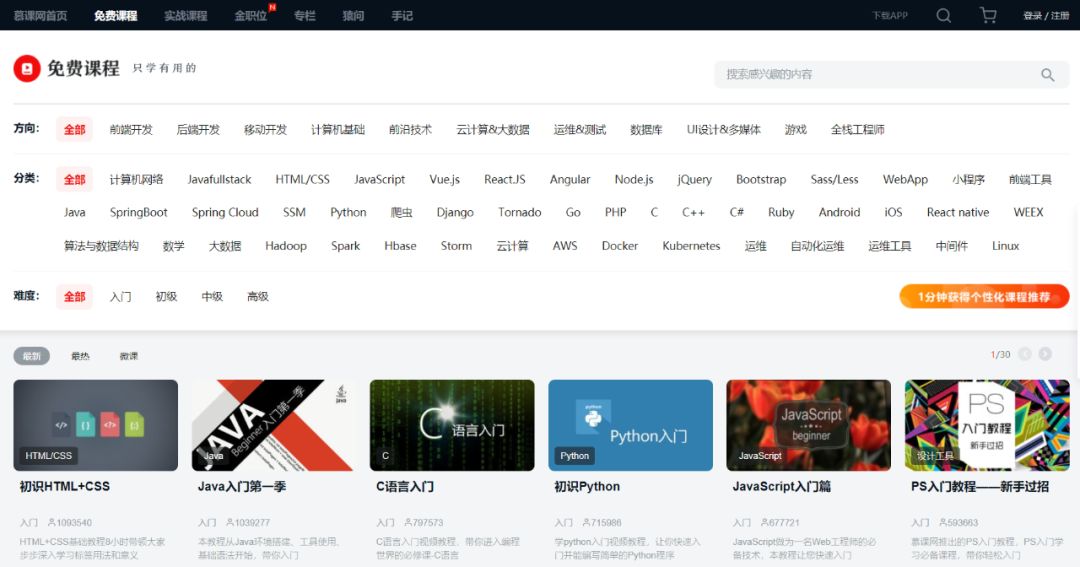Click the HTML/CSS tag on first card
1080x567 pixels.
pyautogui.click(x=48, y=455)
